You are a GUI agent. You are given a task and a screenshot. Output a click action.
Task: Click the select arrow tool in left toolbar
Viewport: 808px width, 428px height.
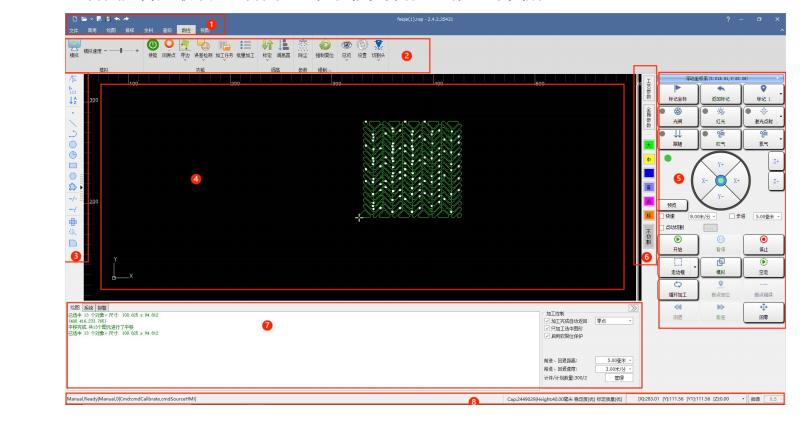pyautogui.click(x=73, y=79)
